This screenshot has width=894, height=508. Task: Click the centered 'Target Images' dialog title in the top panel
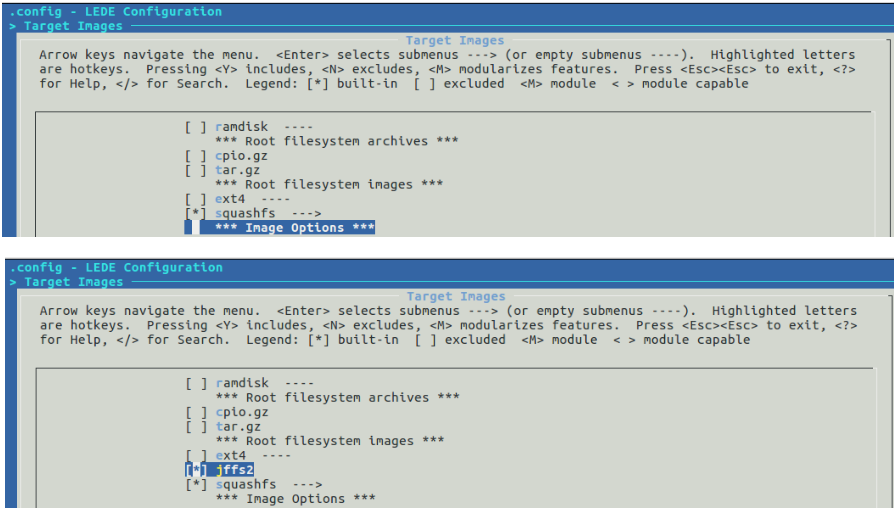(454, 41)
